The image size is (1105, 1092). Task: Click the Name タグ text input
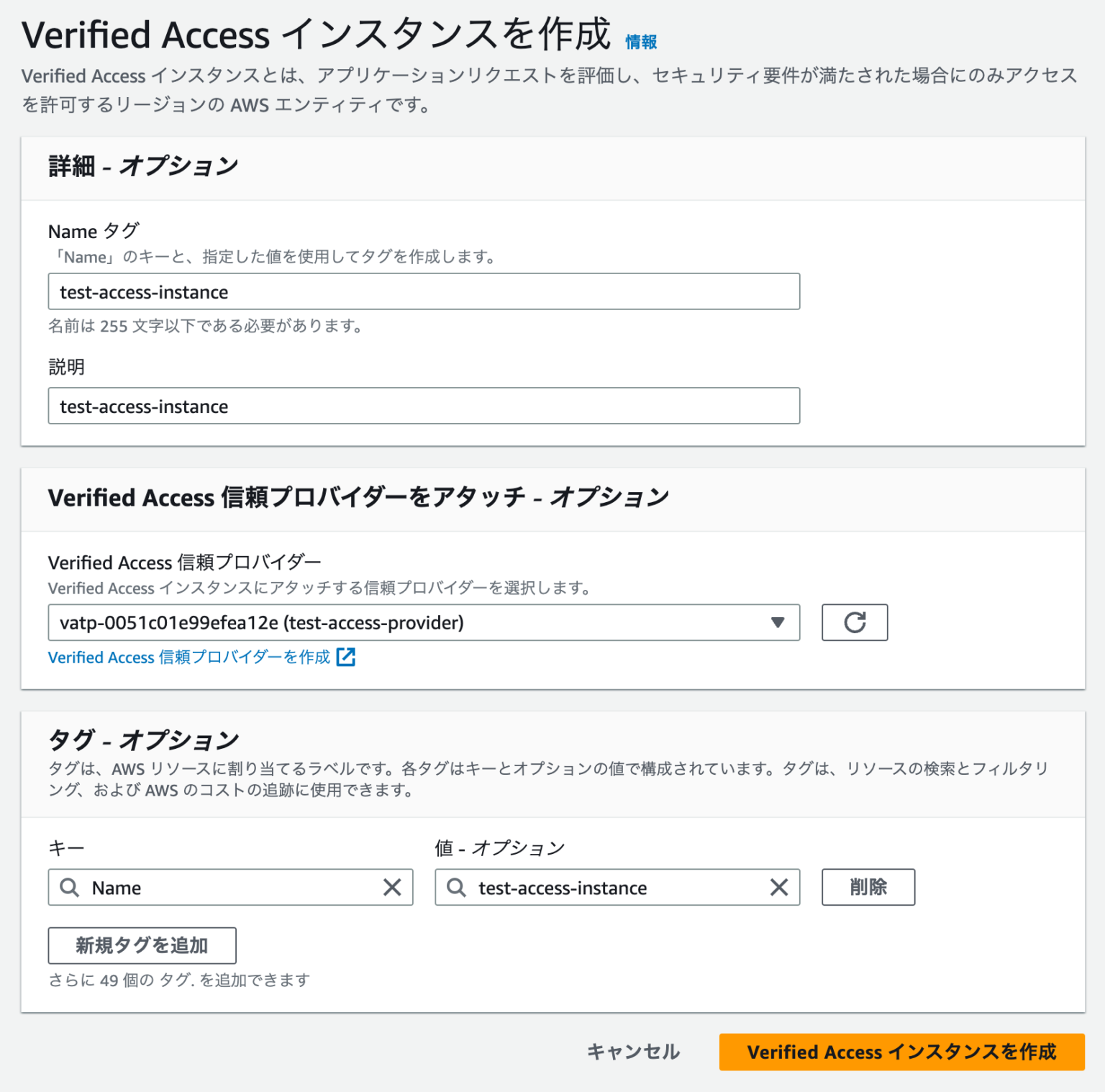[x=424, y=291]
